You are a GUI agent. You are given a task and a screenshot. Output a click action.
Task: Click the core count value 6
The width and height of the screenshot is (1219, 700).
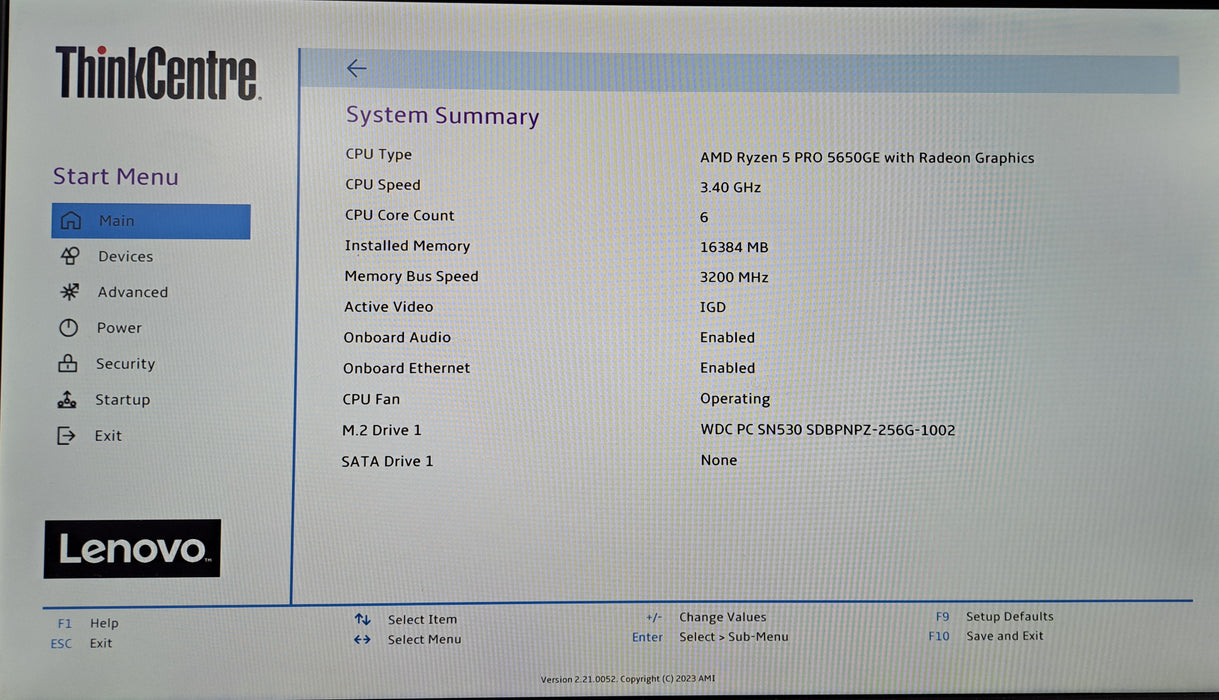pos(704,217)
